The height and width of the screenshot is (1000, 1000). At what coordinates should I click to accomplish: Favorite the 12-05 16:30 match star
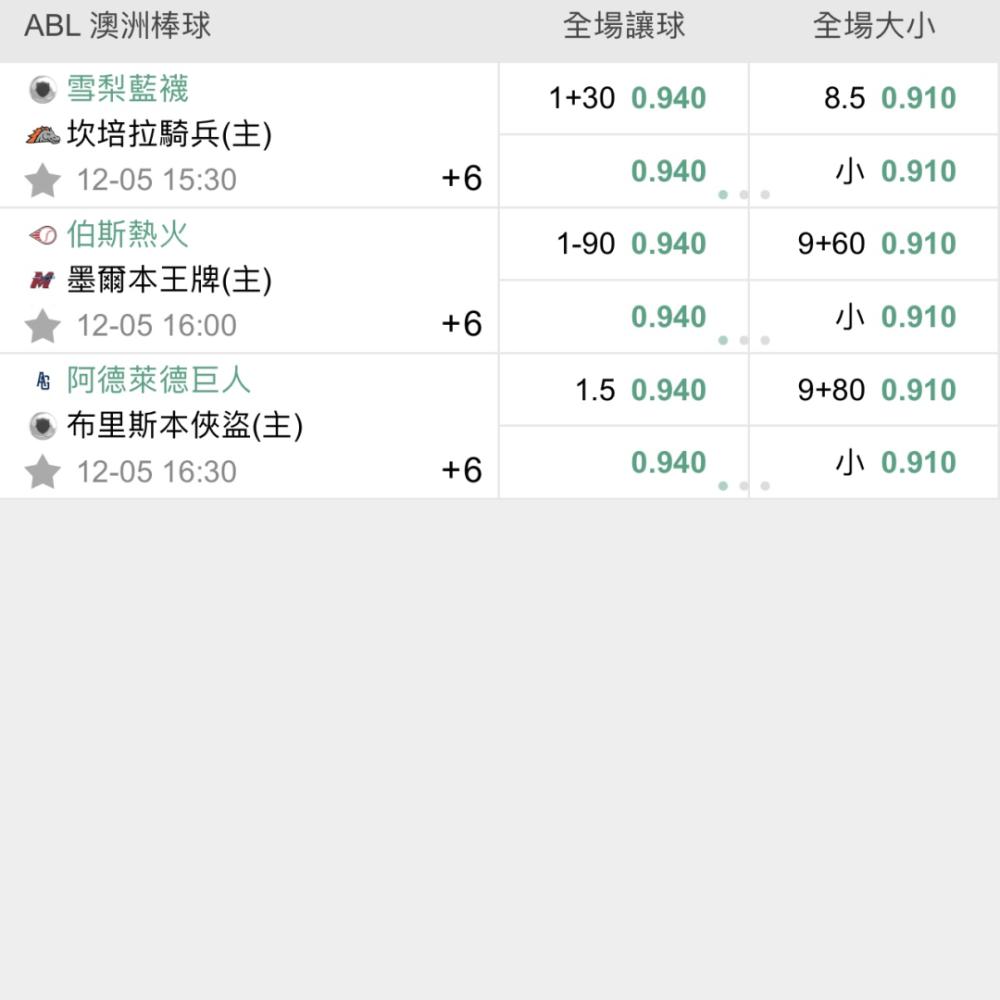[x=43, y=472]
